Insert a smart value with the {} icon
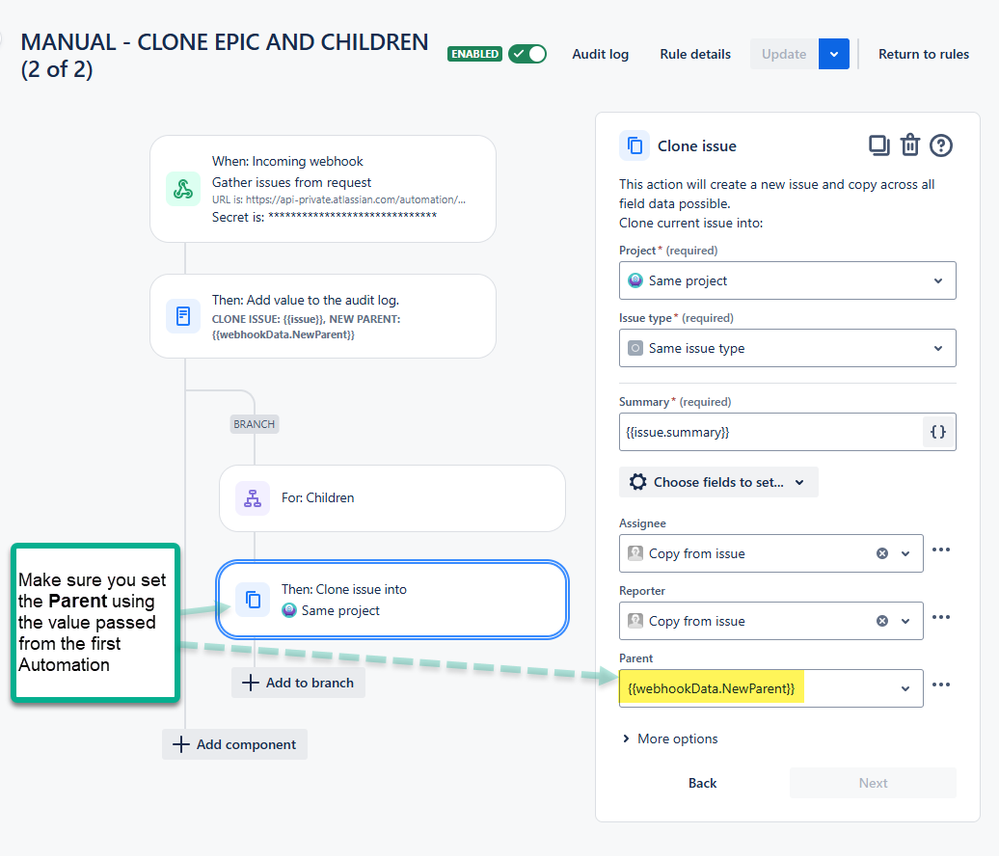The image size is (999, 856). click(x=938, y=431)
